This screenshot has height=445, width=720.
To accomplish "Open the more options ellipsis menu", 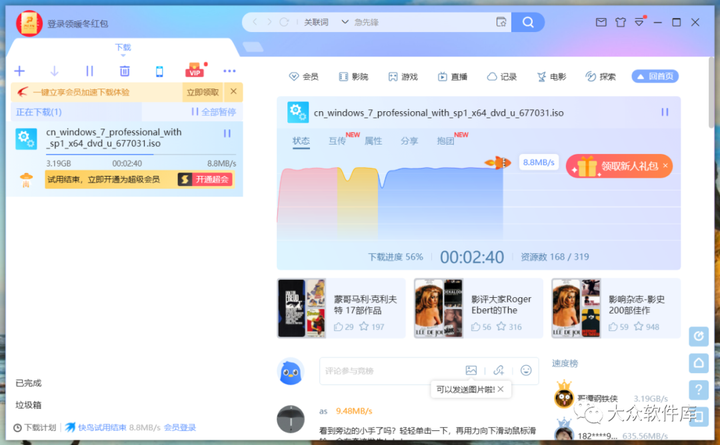I will point(229,71).
